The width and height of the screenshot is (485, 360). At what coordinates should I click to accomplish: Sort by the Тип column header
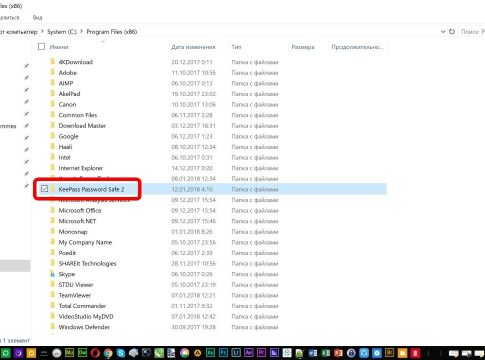pyautogui.click(x=236, y=47)
